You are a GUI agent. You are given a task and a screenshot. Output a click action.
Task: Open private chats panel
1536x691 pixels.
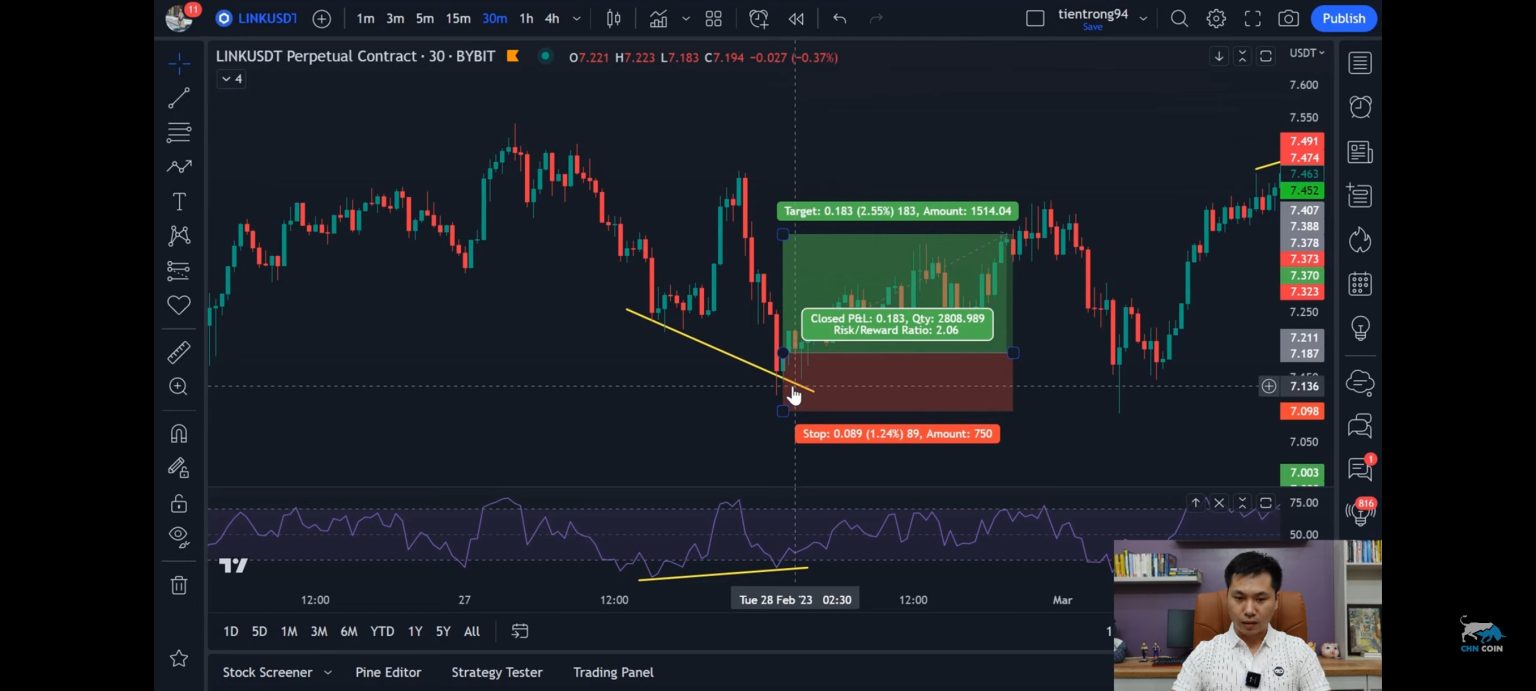coord(1360,426)
